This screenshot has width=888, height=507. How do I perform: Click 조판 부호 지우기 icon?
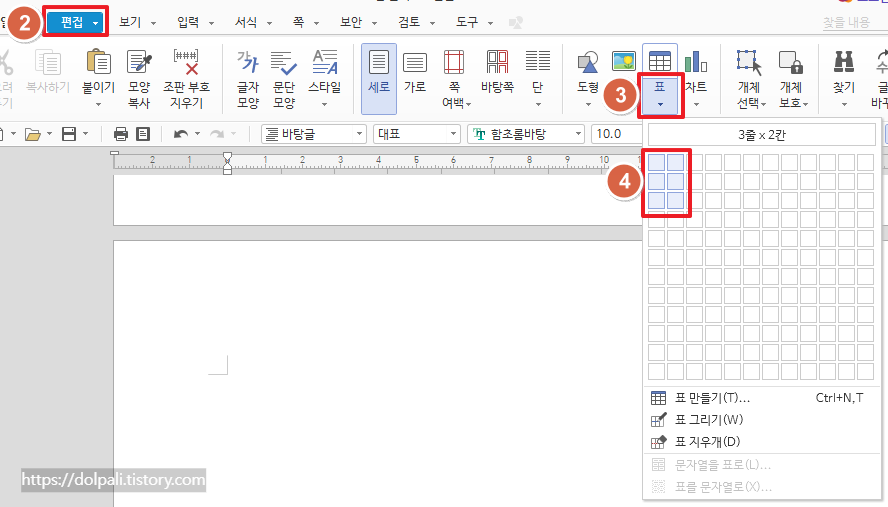(x=186, y=62)
